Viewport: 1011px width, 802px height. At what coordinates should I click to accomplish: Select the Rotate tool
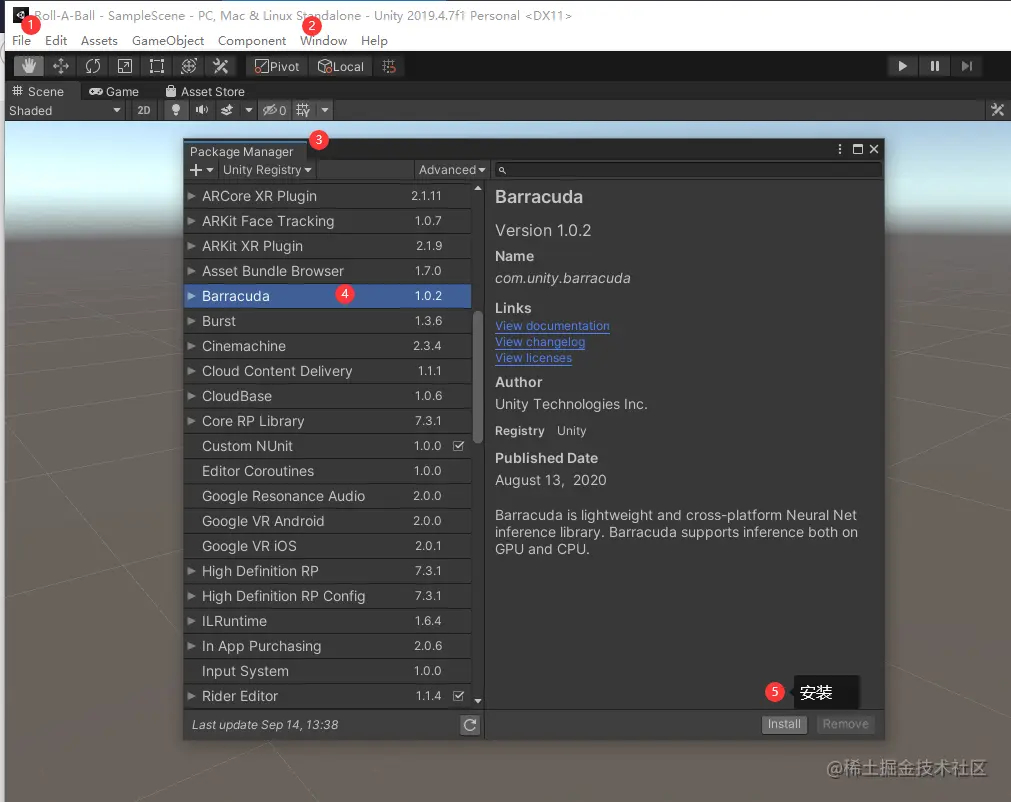[x=93, y=66]
